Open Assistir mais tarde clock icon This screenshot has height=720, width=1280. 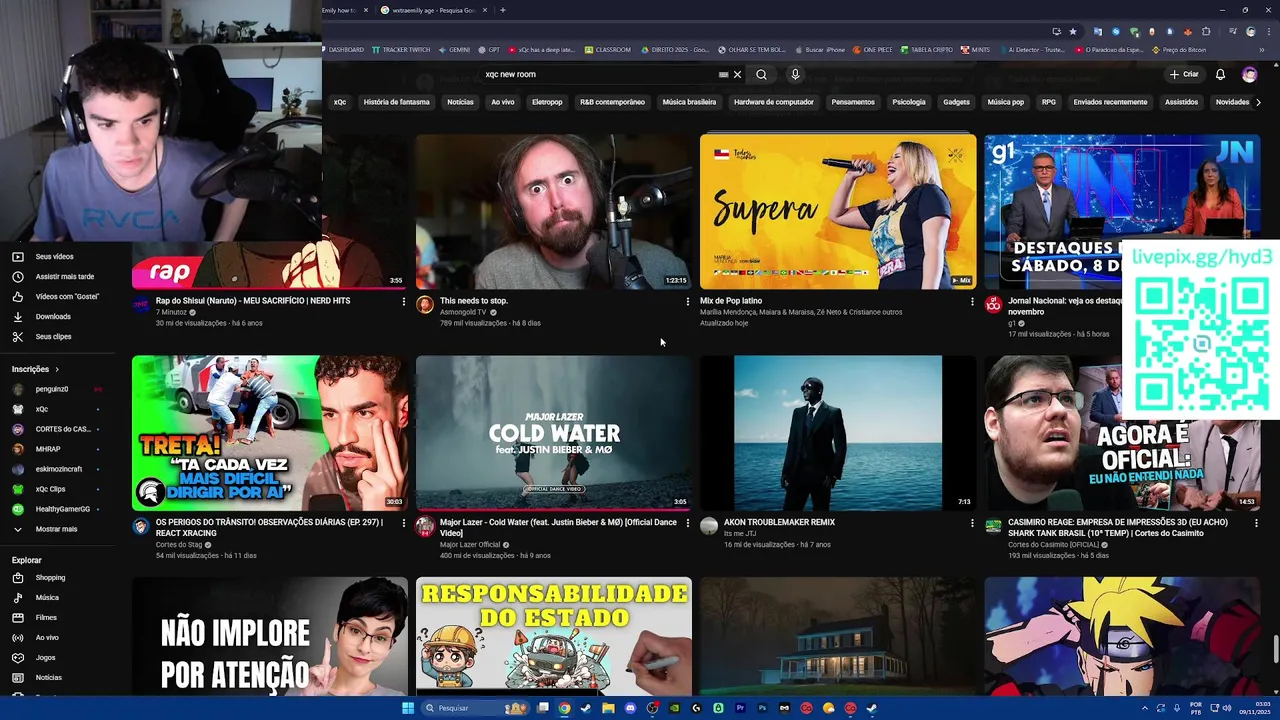click(x=18, y=277)
